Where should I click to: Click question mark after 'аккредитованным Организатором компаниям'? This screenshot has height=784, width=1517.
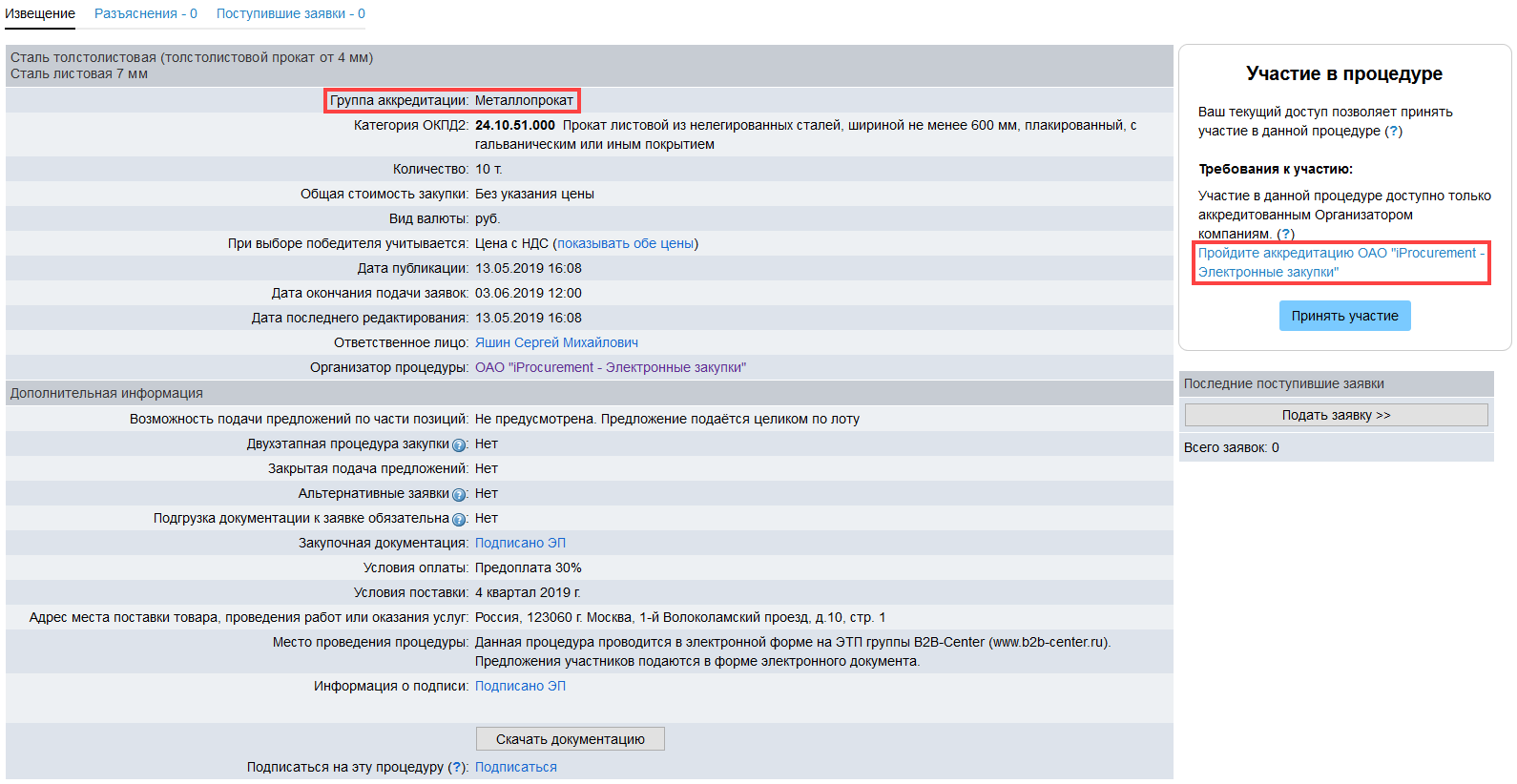1285,235
